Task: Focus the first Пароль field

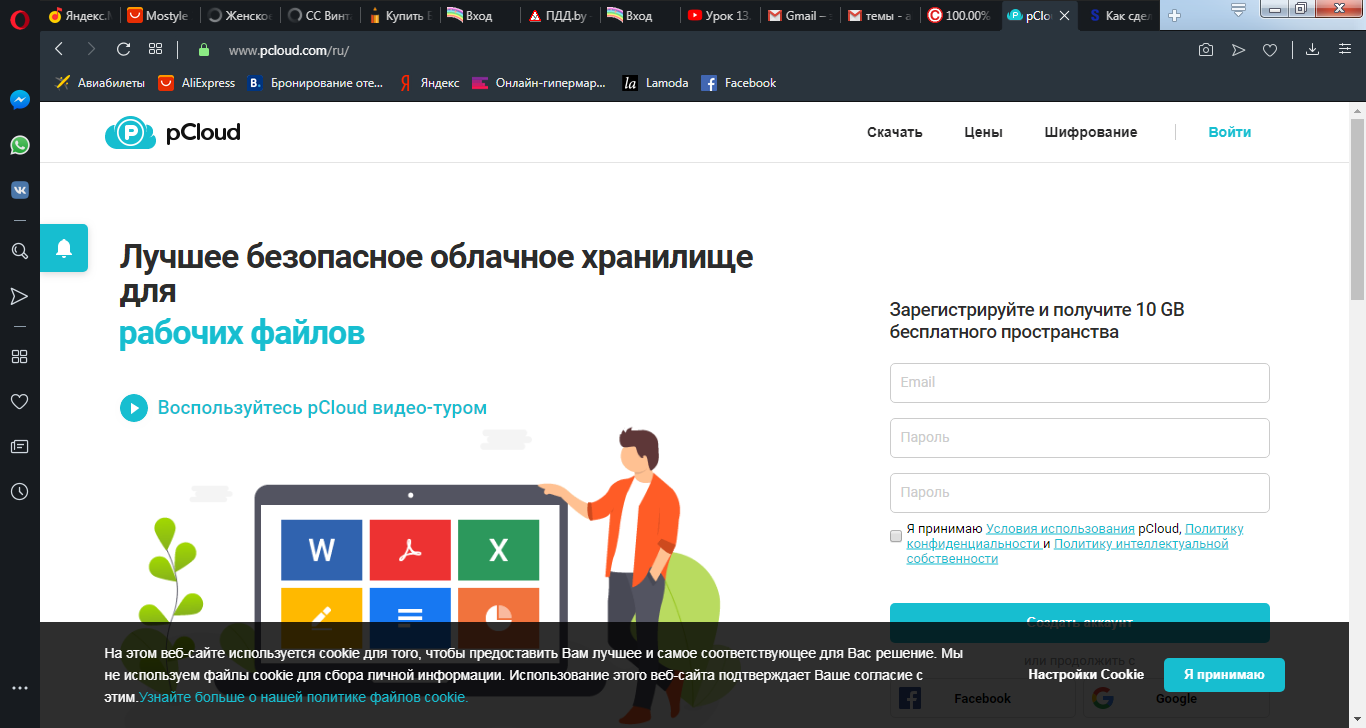Action: point(1079,437)
